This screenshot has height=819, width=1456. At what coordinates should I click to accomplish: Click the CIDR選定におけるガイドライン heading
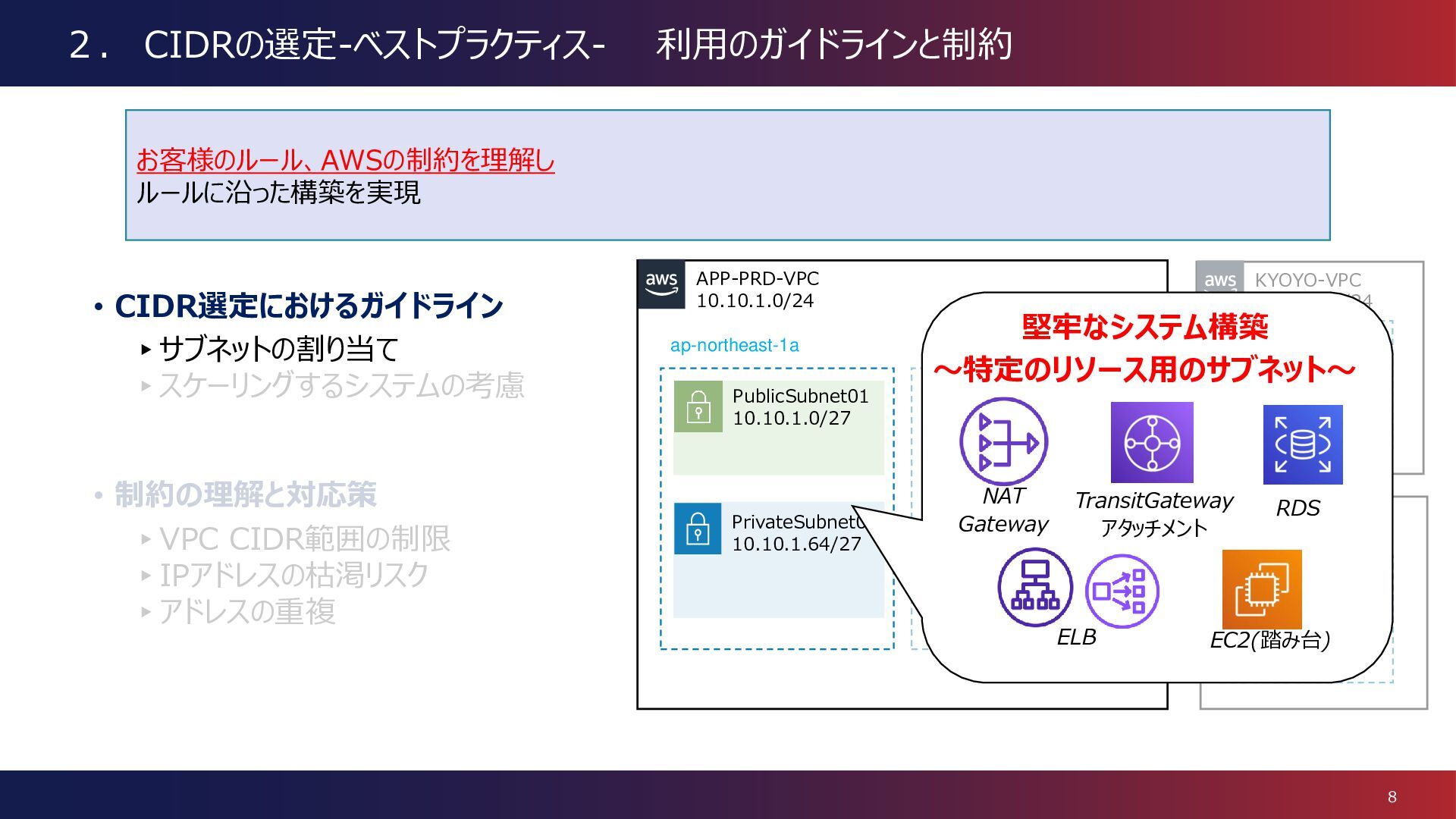pyautogui.click(x=308, y=306)
